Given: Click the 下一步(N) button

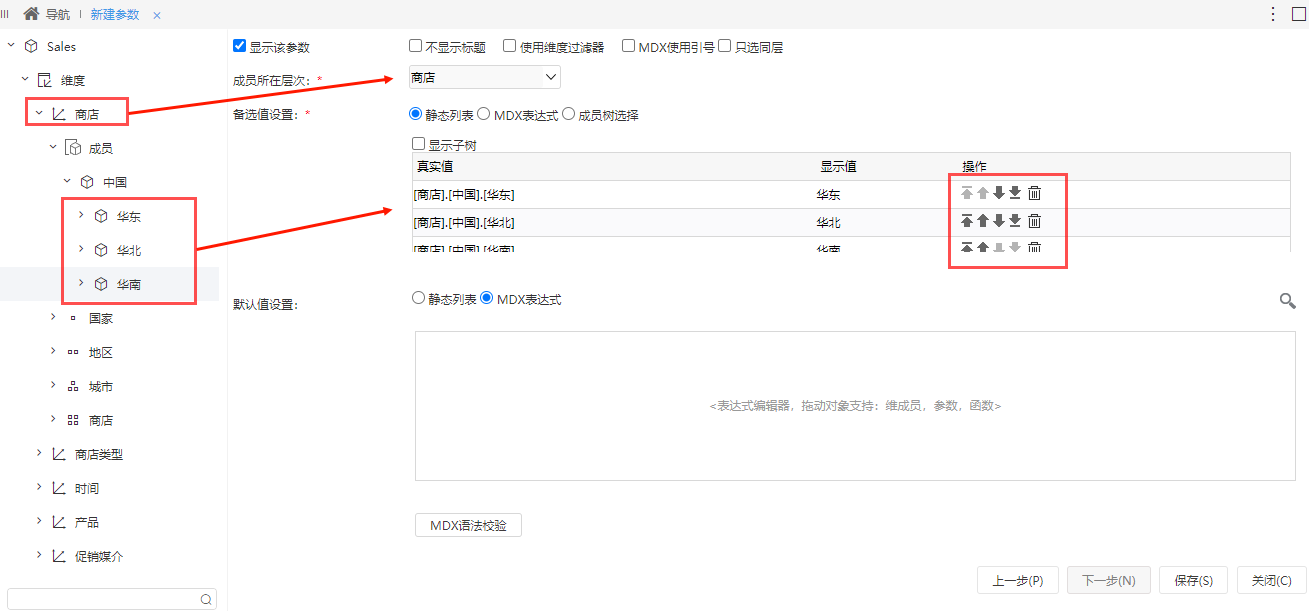Looking at the screenshot, I should pyautogui.click(x=1109, y=580).
